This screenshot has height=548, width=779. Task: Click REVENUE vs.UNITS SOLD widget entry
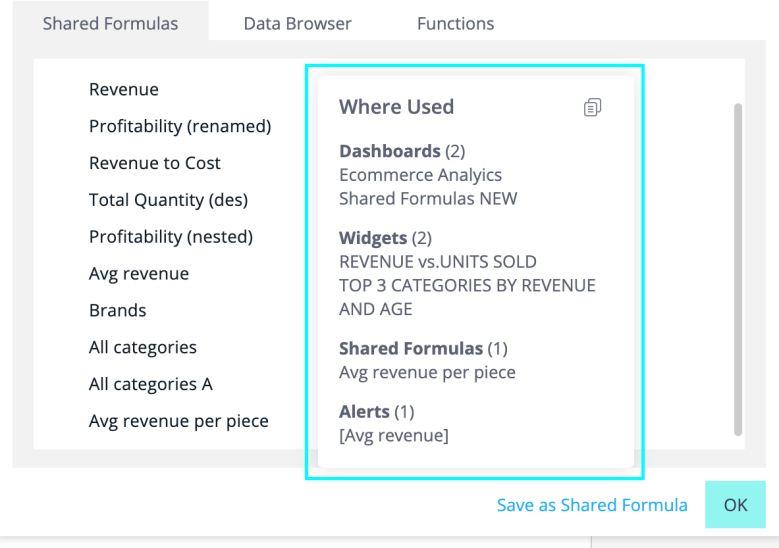pos(438,262)
